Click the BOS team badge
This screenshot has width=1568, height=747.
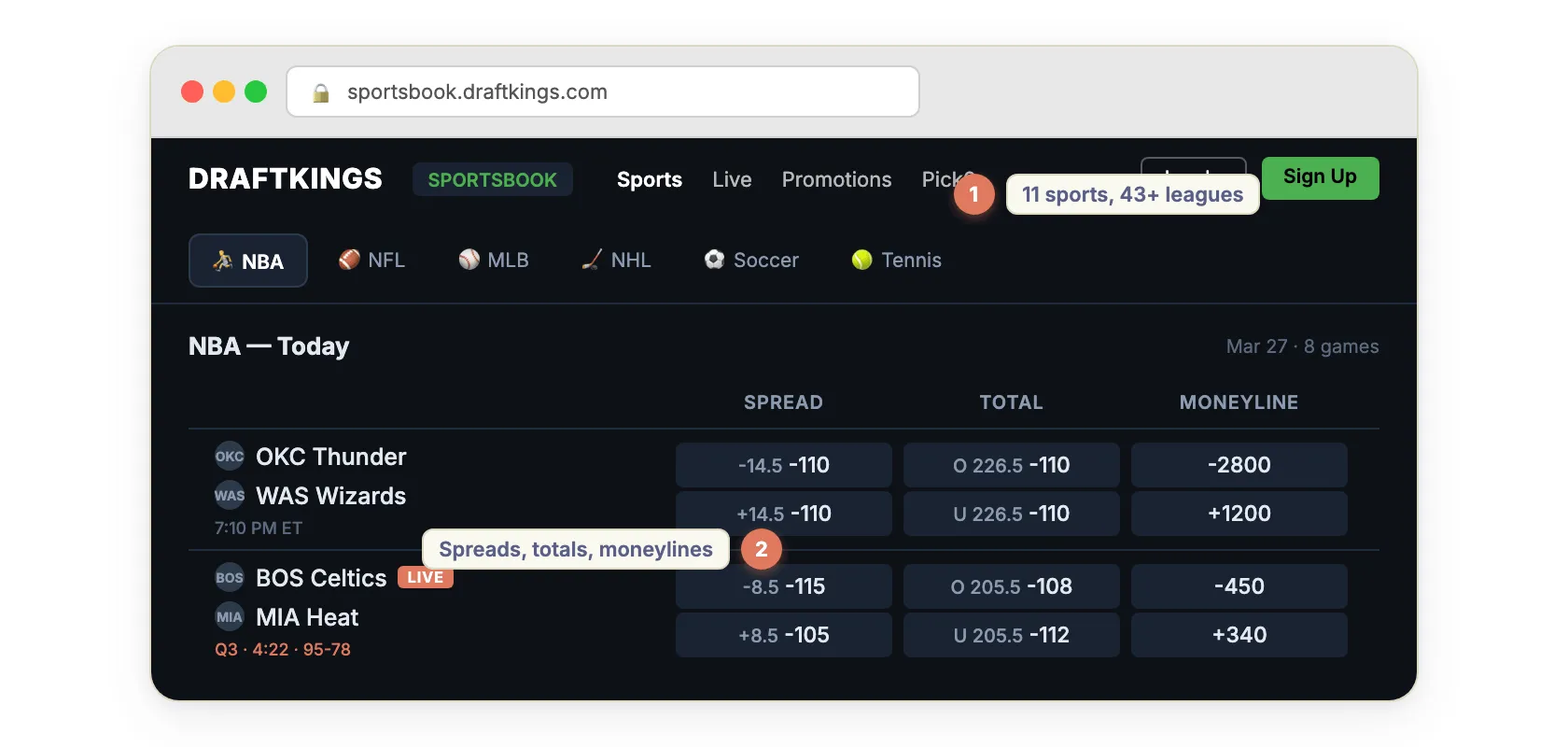pyautogui.click(x=230, y=578)
